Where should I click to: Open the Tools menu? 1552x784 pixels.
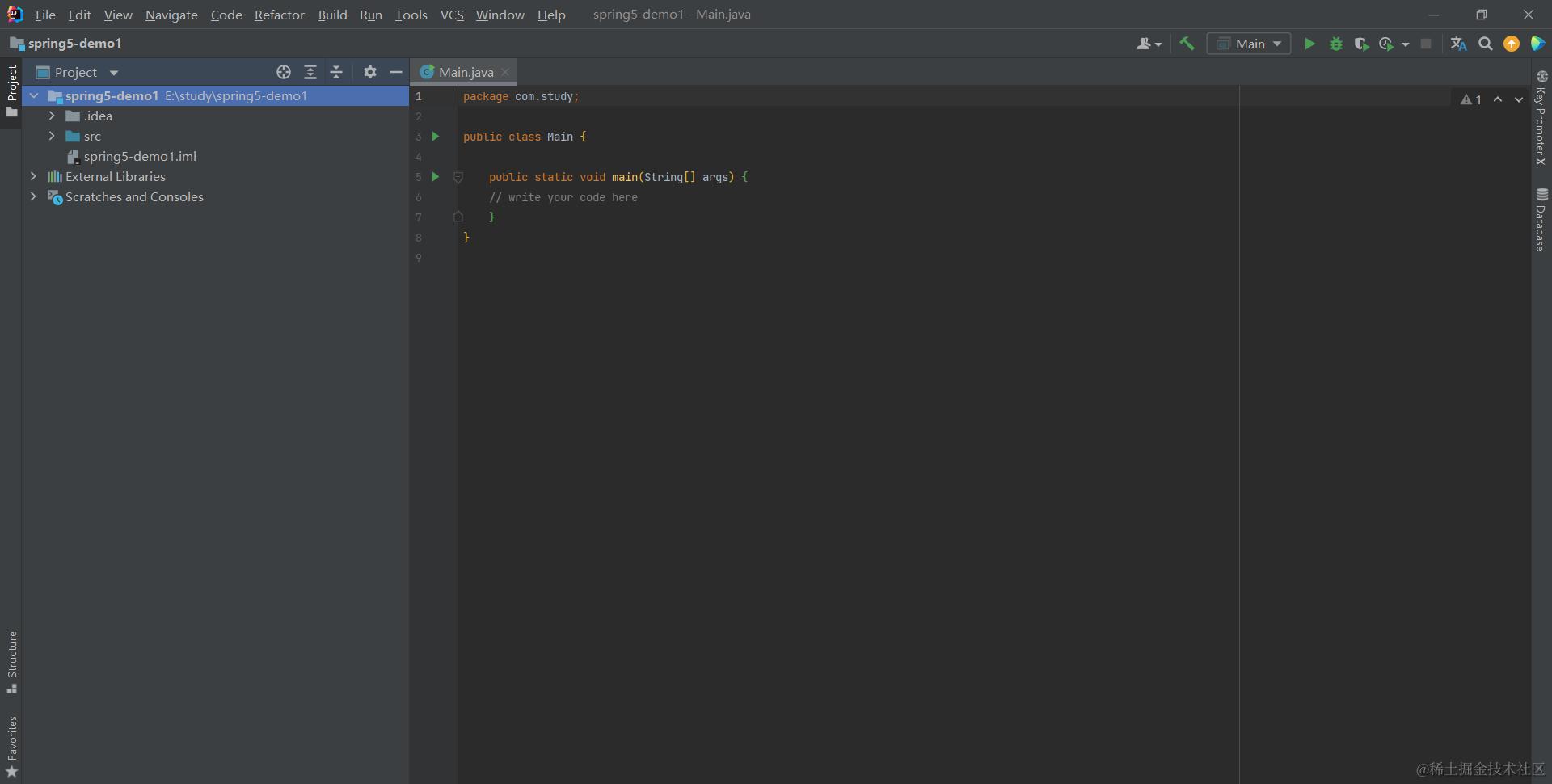click(x=411, y=15)
